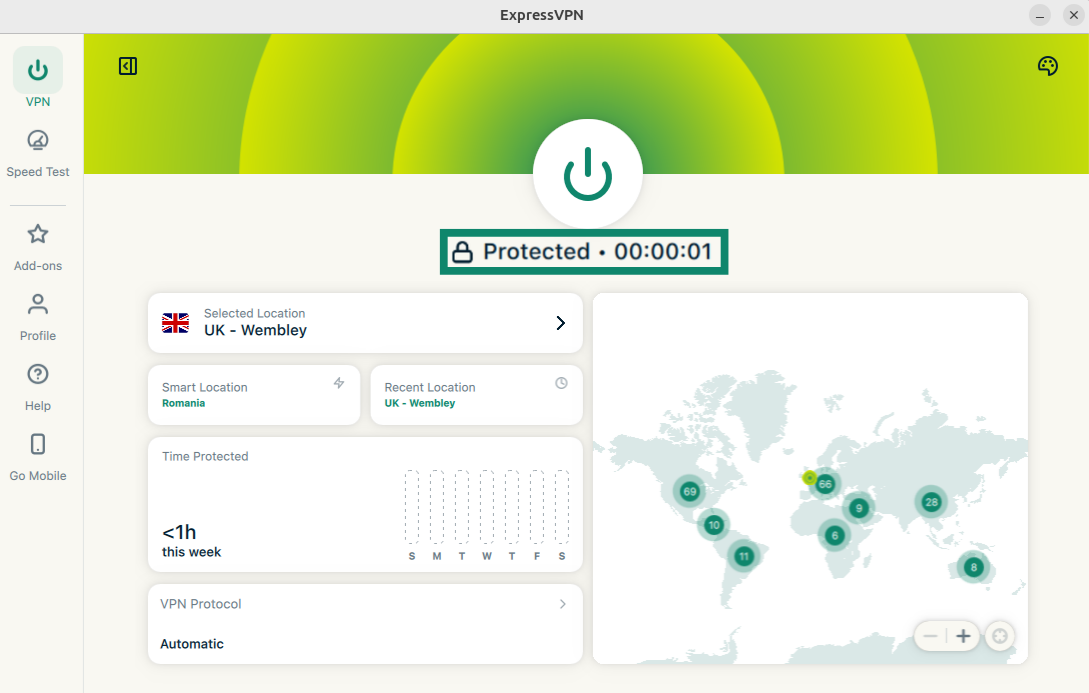Expand Selected Location UK - Wembley chevron

[x=560, y=323]
